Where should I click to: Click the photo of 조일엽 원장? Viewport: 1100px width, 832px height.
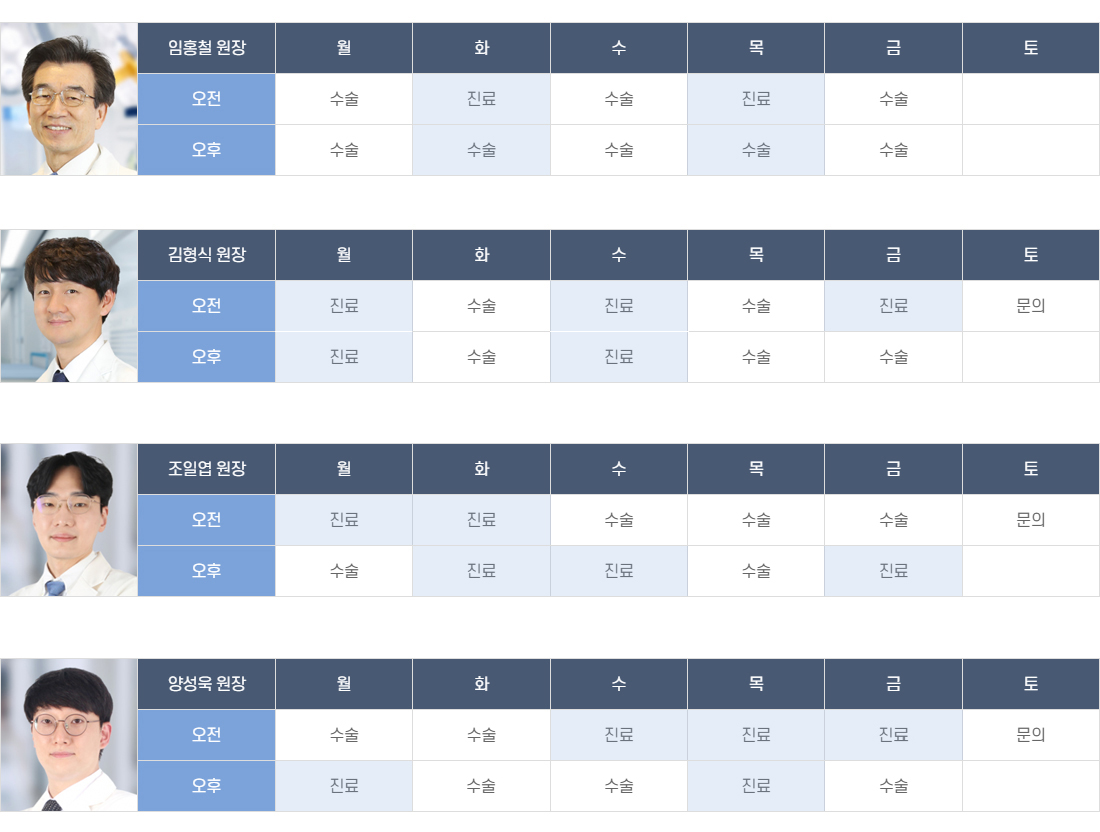69,520
